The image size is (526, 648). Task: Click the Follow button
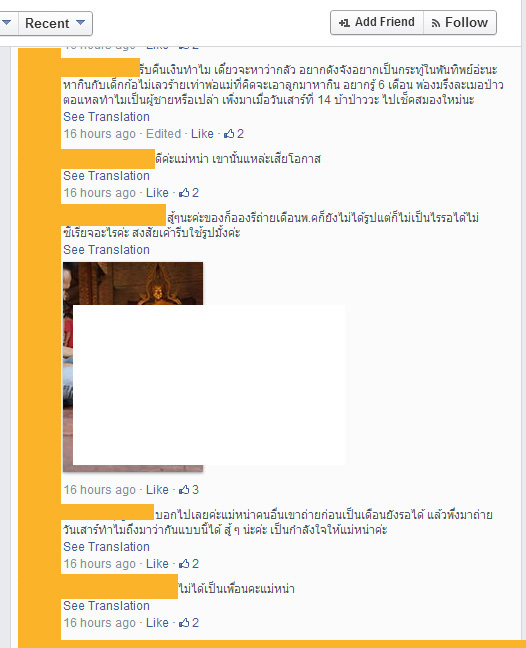coord(459,22)
